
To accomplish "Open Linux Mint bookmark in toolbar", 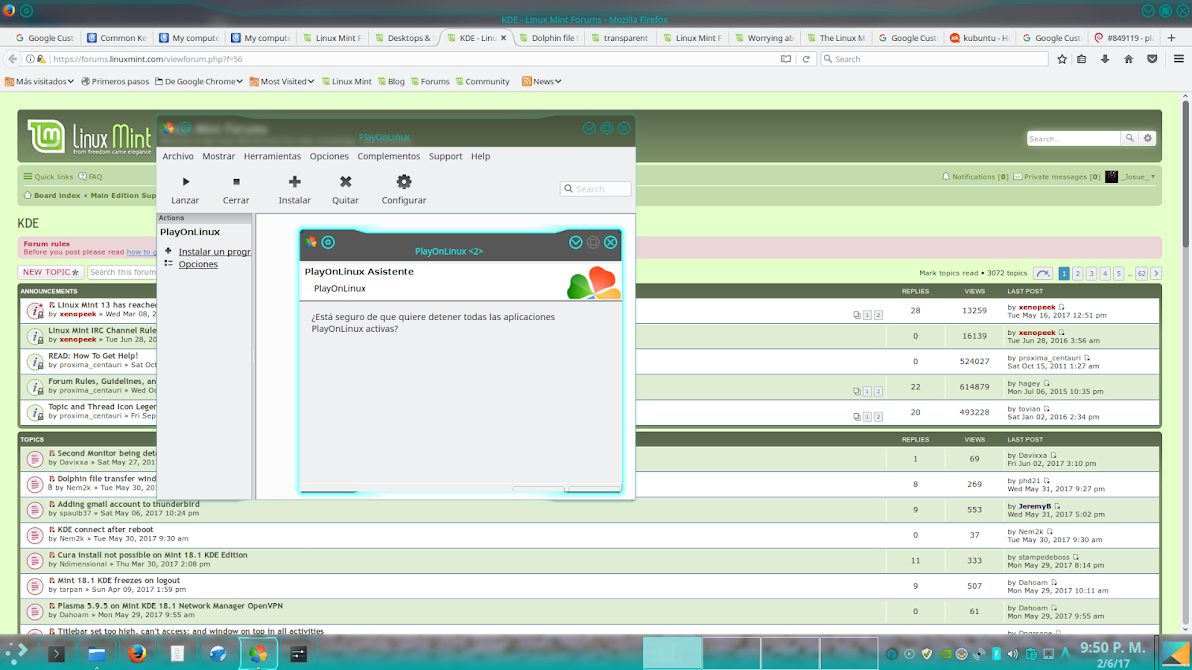I will coord(347,81).
